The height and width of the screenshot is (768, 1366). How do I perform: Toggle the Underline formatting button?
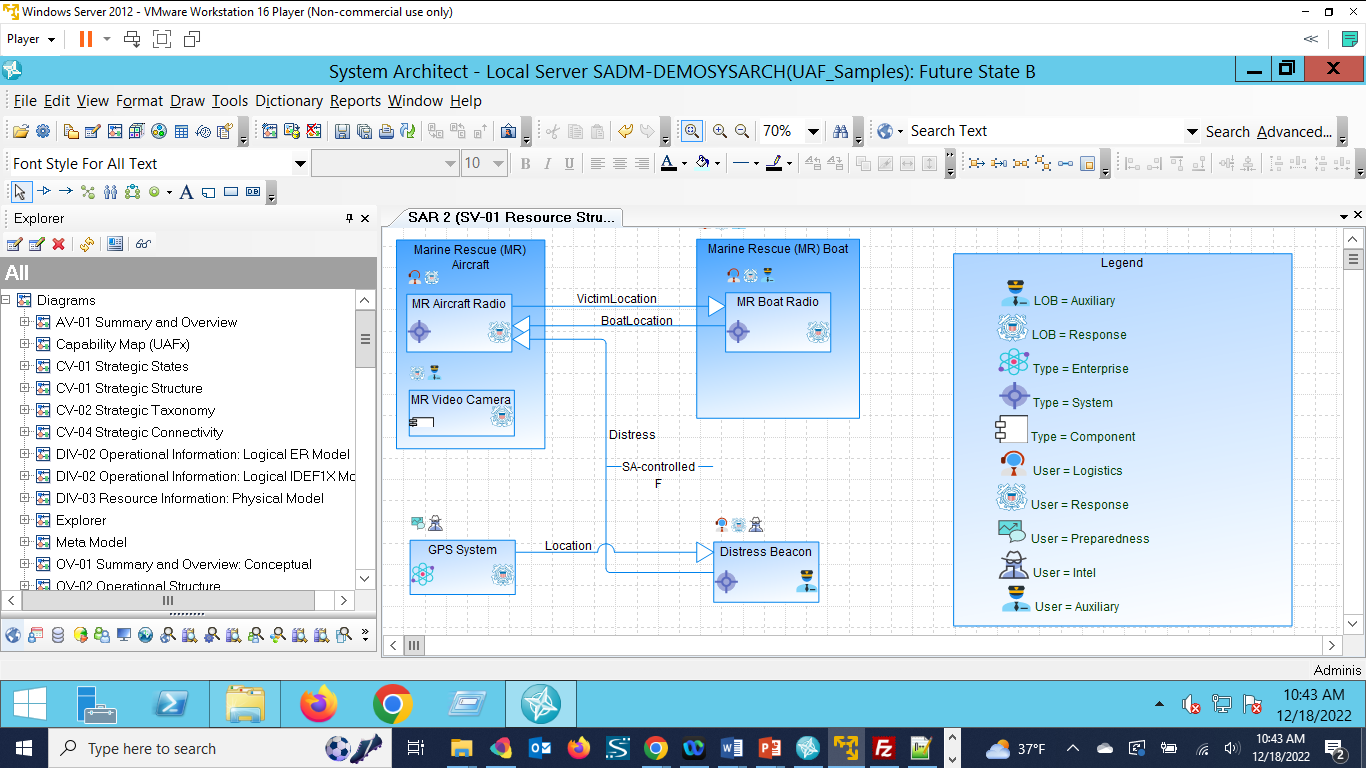point(570,163)
